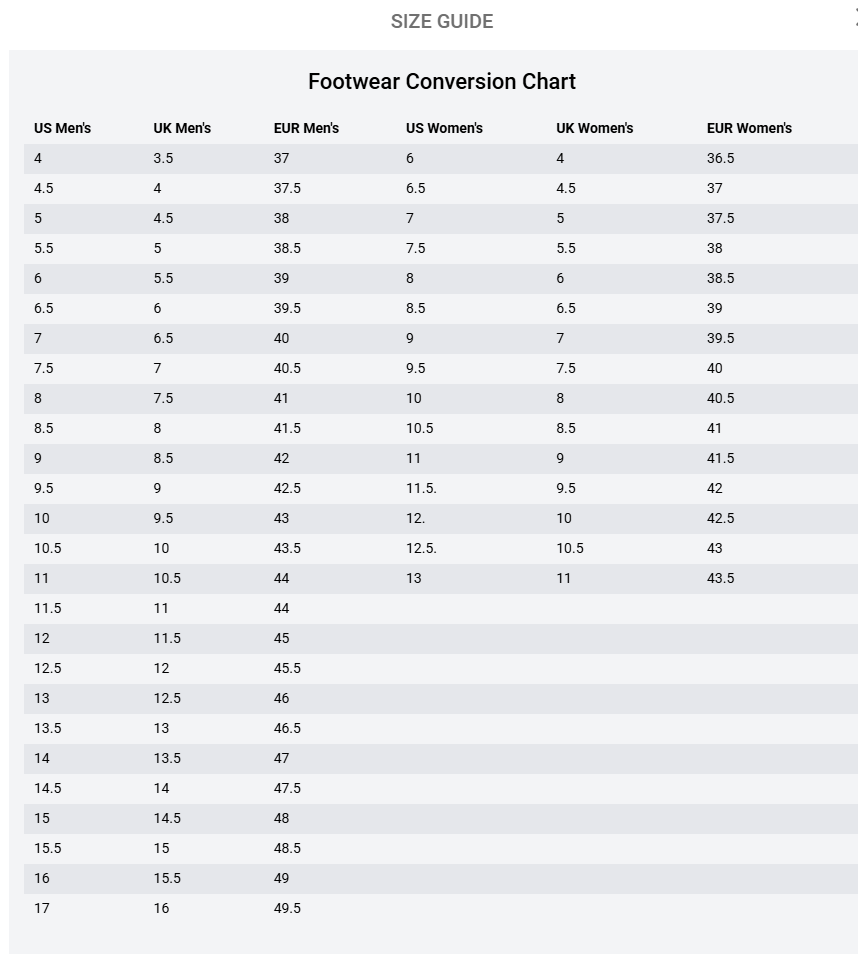The image size is (858, 954).
Task: Click 15.5 in the US Men's column
Action: point(47,848)
